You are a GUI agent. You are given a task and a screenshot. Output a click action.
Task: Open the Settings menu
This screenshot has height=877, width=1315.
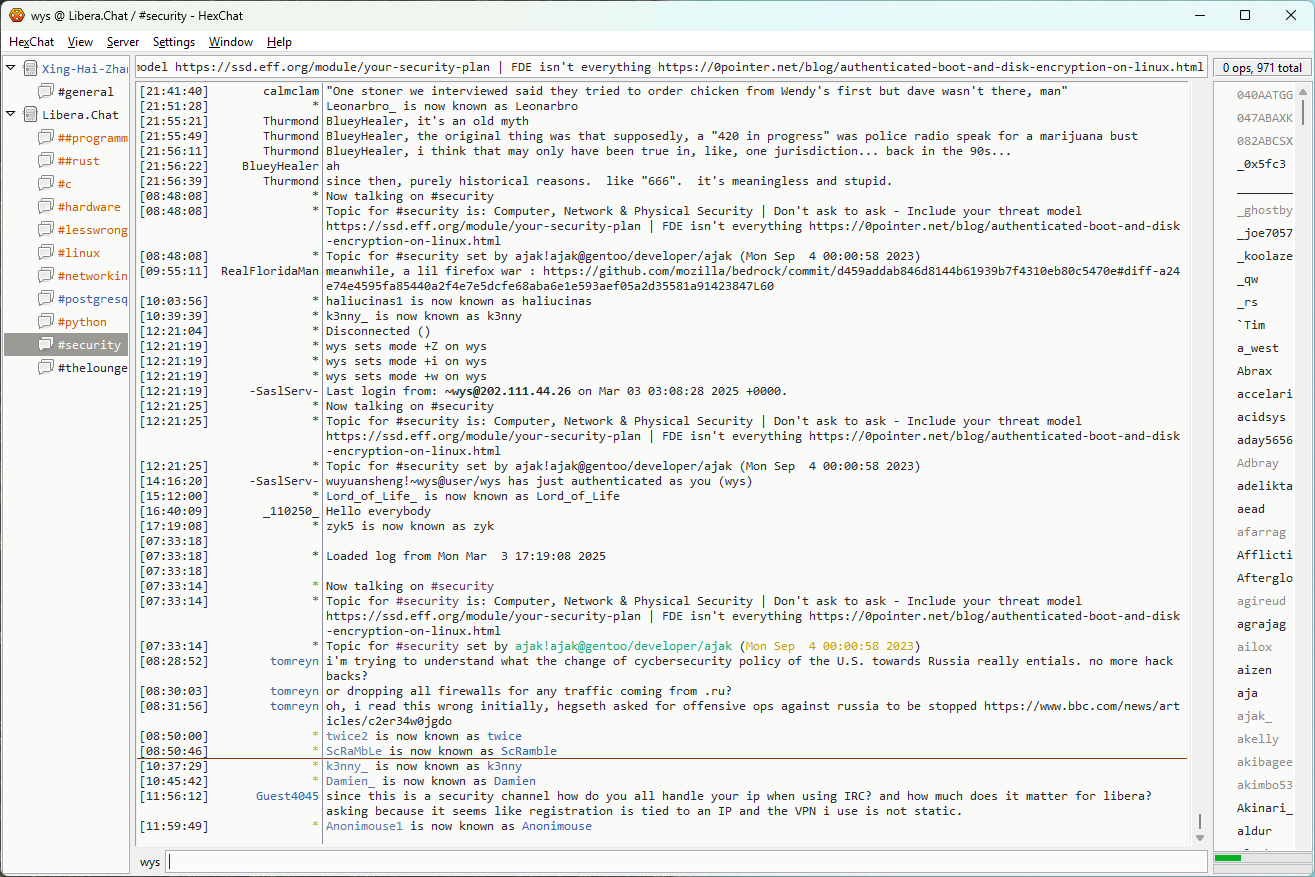[x=174, y=42]
